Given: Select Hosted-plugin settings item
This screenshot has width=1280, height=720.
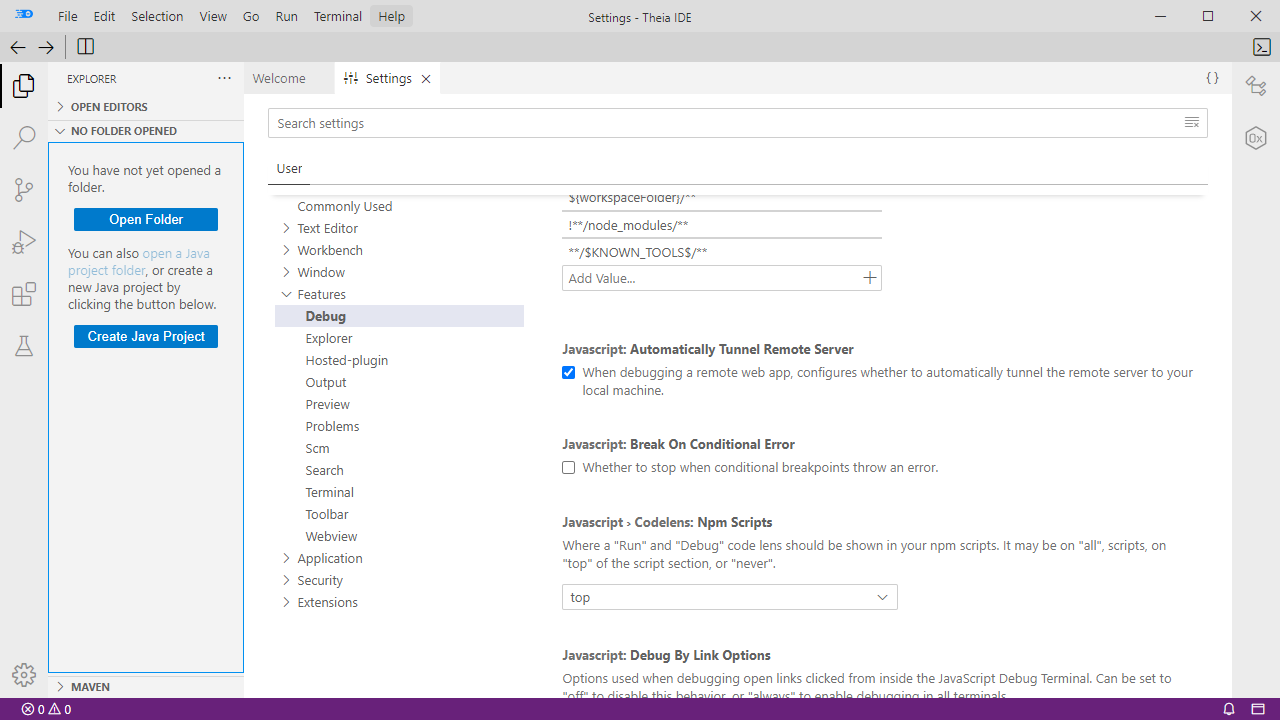Looking at the screenshot, I should click(x=347, y=360).
